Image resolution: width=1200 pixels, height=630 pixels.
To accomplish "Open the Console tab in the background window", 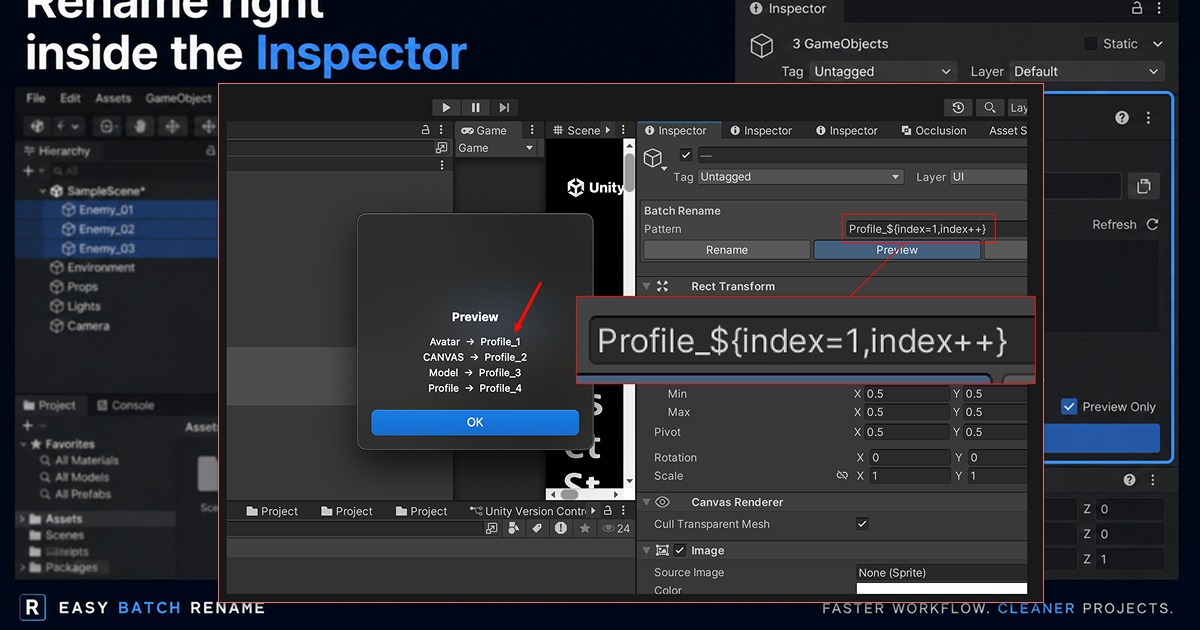I will coord(125,406).
